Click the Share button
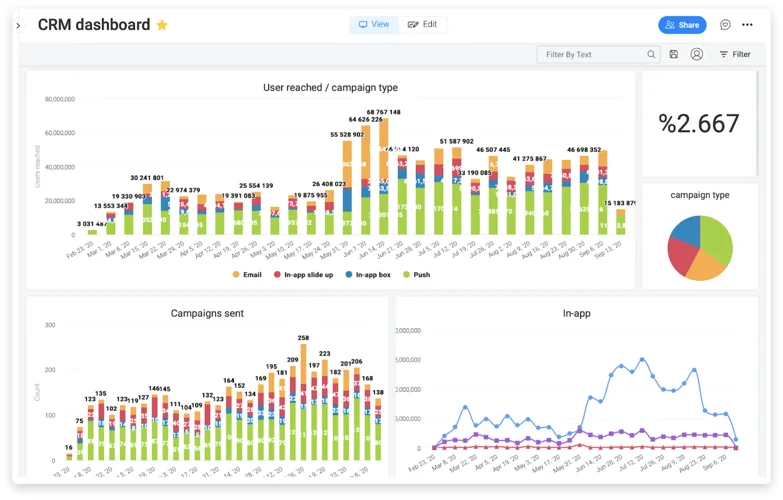 681,25
